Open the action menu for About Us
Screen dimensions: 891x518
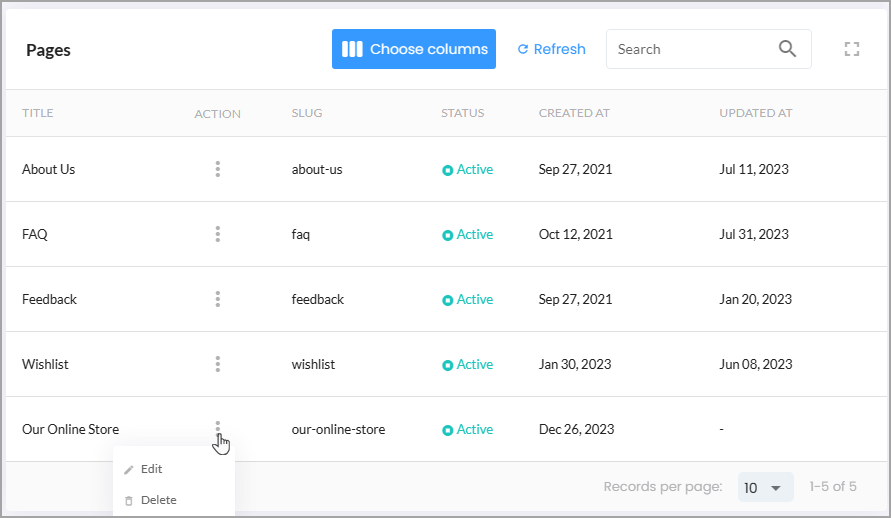[x=218, y=169]
